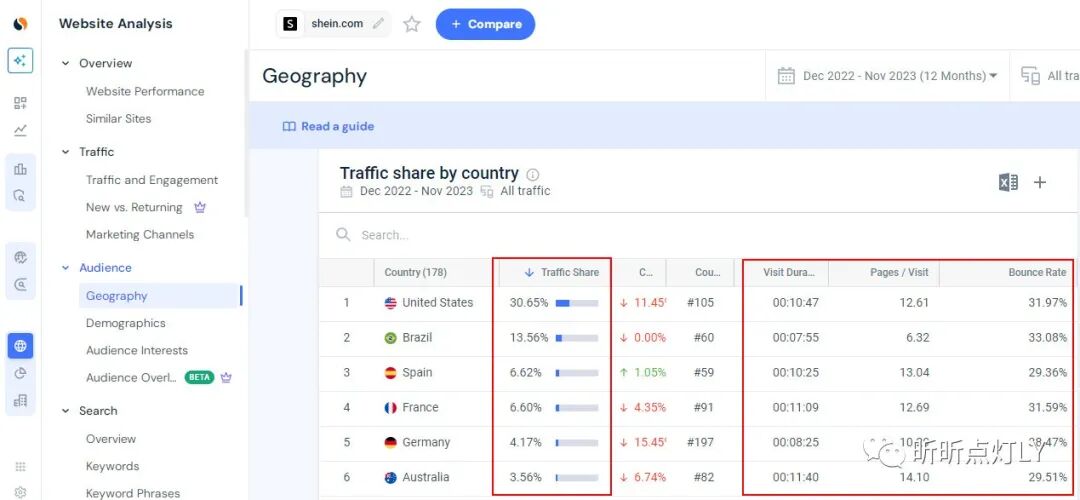This screenshot has width=1080, height=500.
Task: Click the United States traffic share bar
Action: click(x=577, y=303)
